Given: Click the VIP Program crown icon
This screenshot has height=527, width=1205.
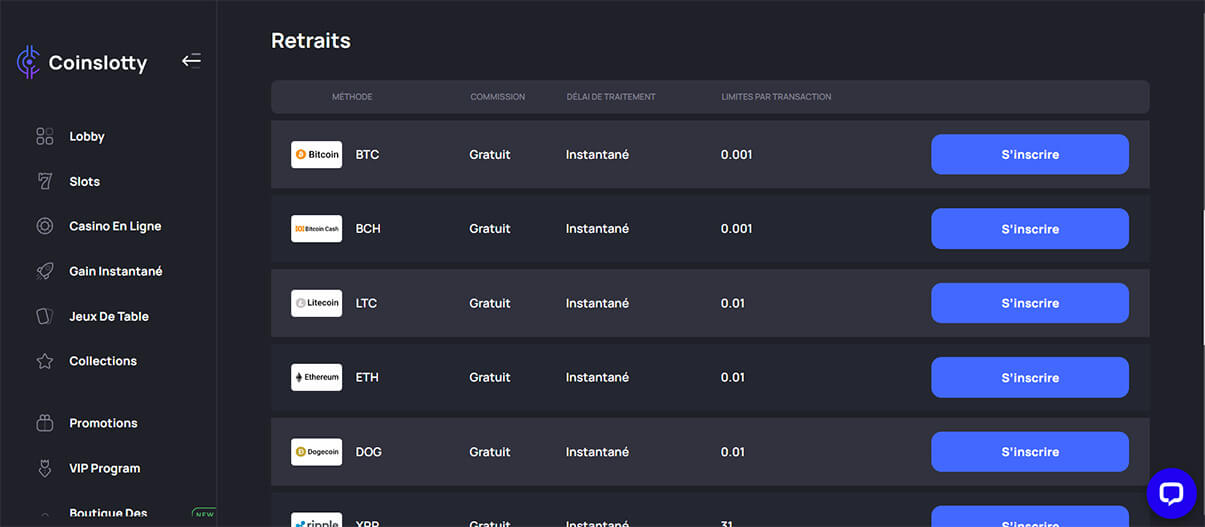Looking at the screenshot, I should pyautogui.click(x=44, y=468).
